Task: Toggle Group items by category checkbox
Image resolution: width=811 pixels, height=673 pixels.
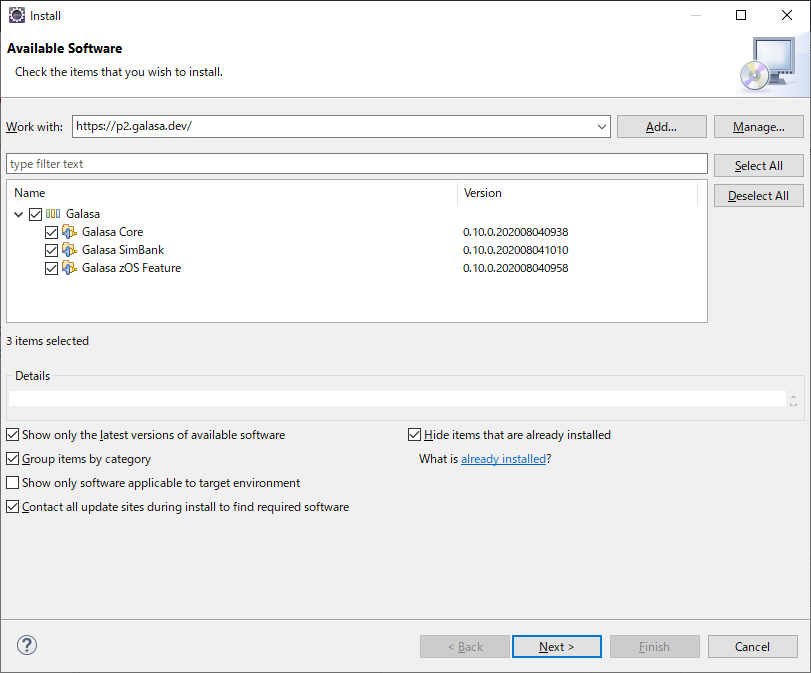Action: click(x=12, y=458)
